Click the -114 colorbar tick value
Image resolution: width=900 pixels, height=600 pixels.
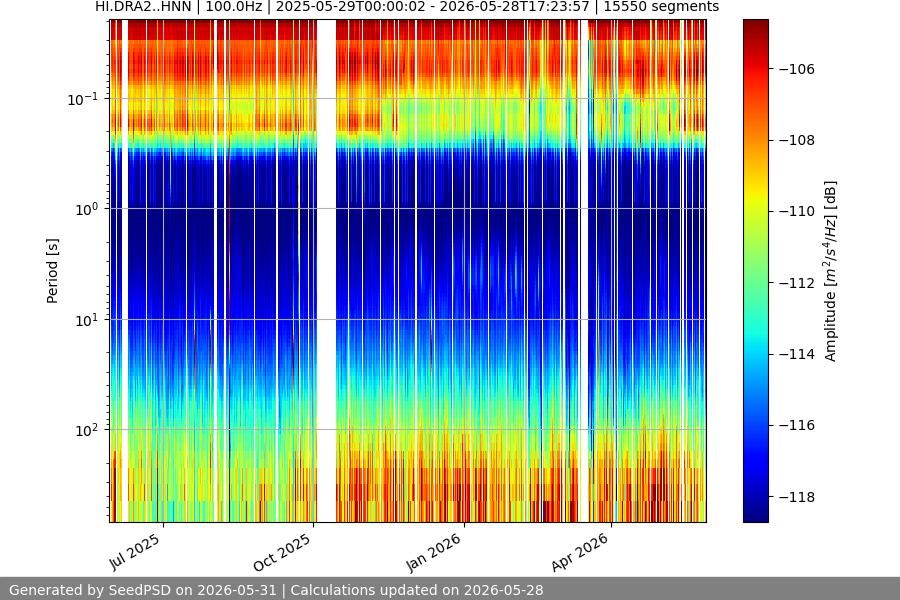tap(797, 354)
